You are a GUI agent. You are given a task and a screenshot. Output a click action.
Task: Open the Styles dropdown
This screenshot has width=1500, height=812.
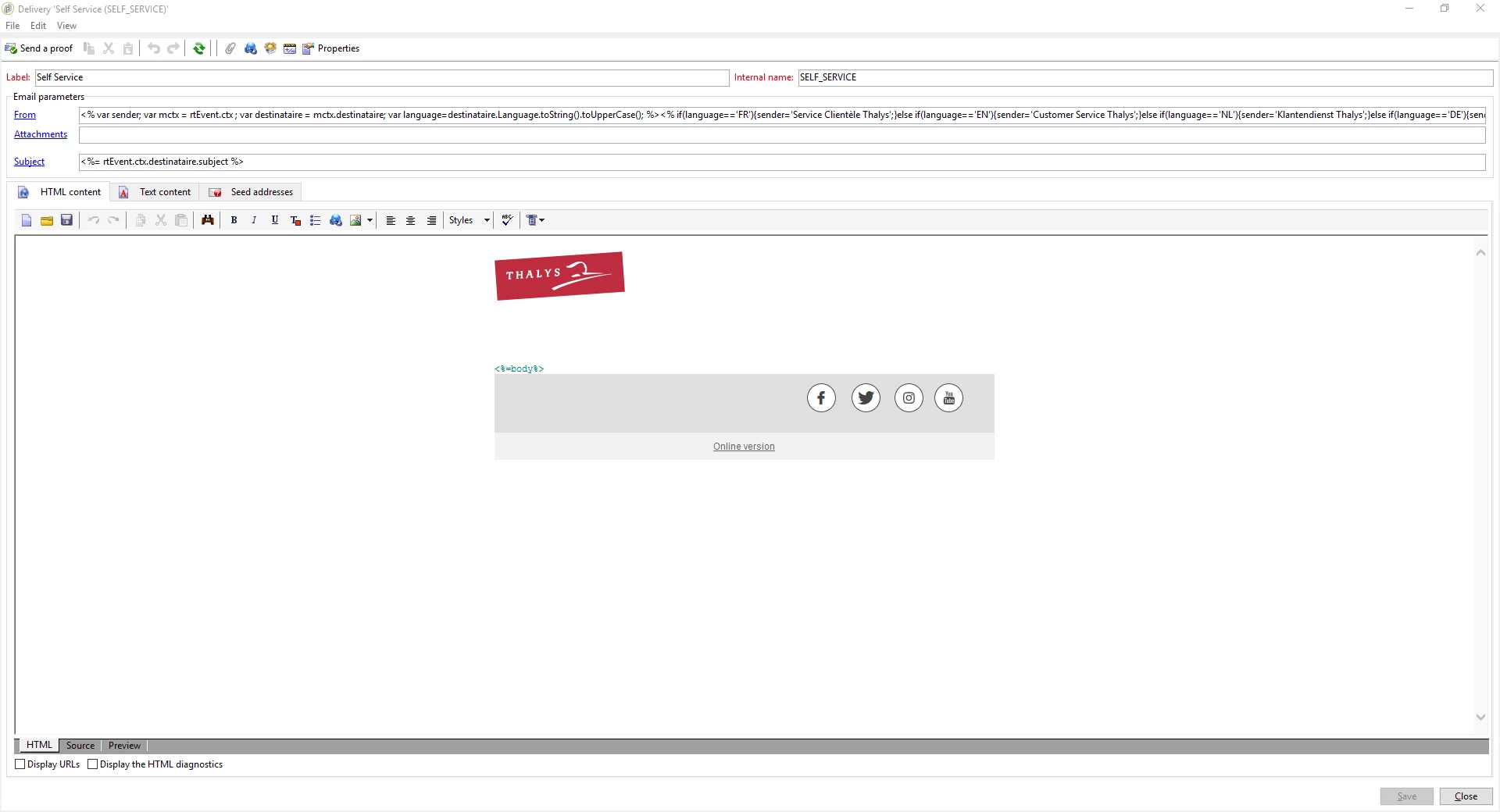tap(470, 220)
